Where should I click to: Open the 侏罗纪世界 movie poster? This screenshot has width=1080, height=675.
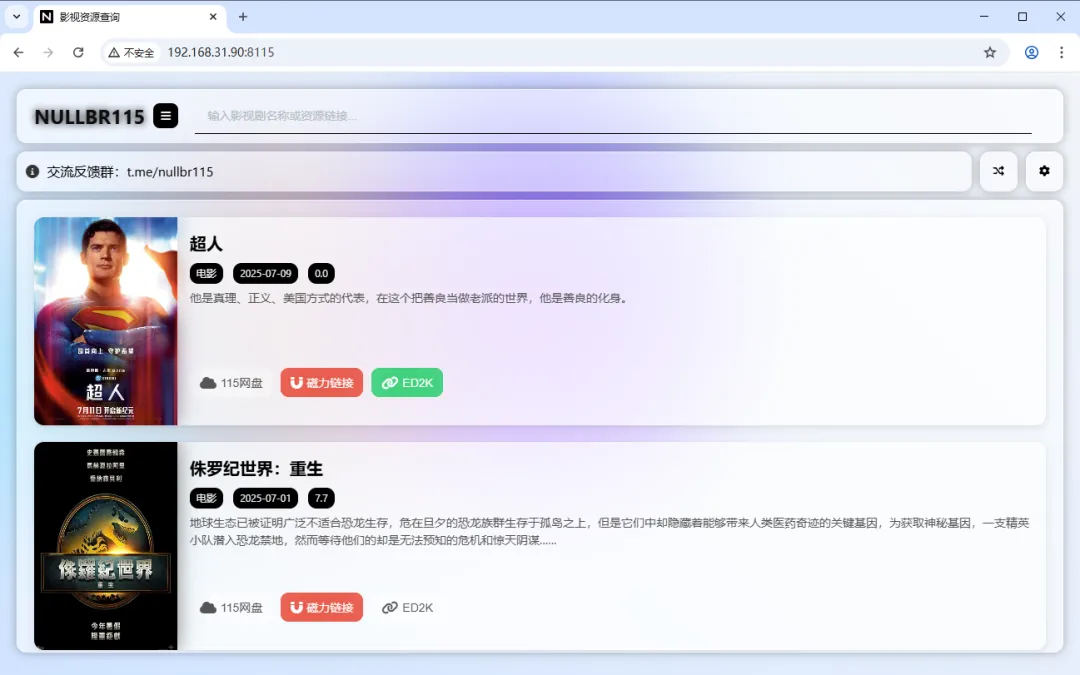[105, 545]
